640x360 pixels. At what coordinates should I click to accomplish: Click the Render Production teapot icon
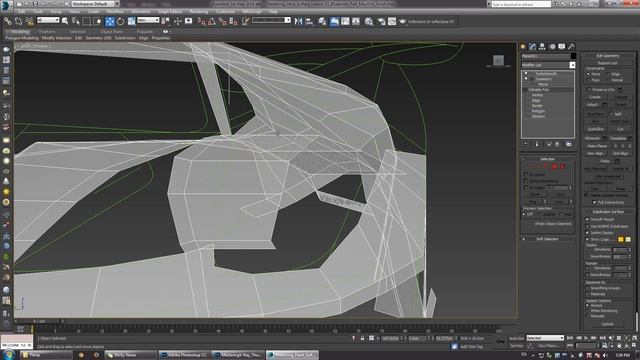click(402, 21)
